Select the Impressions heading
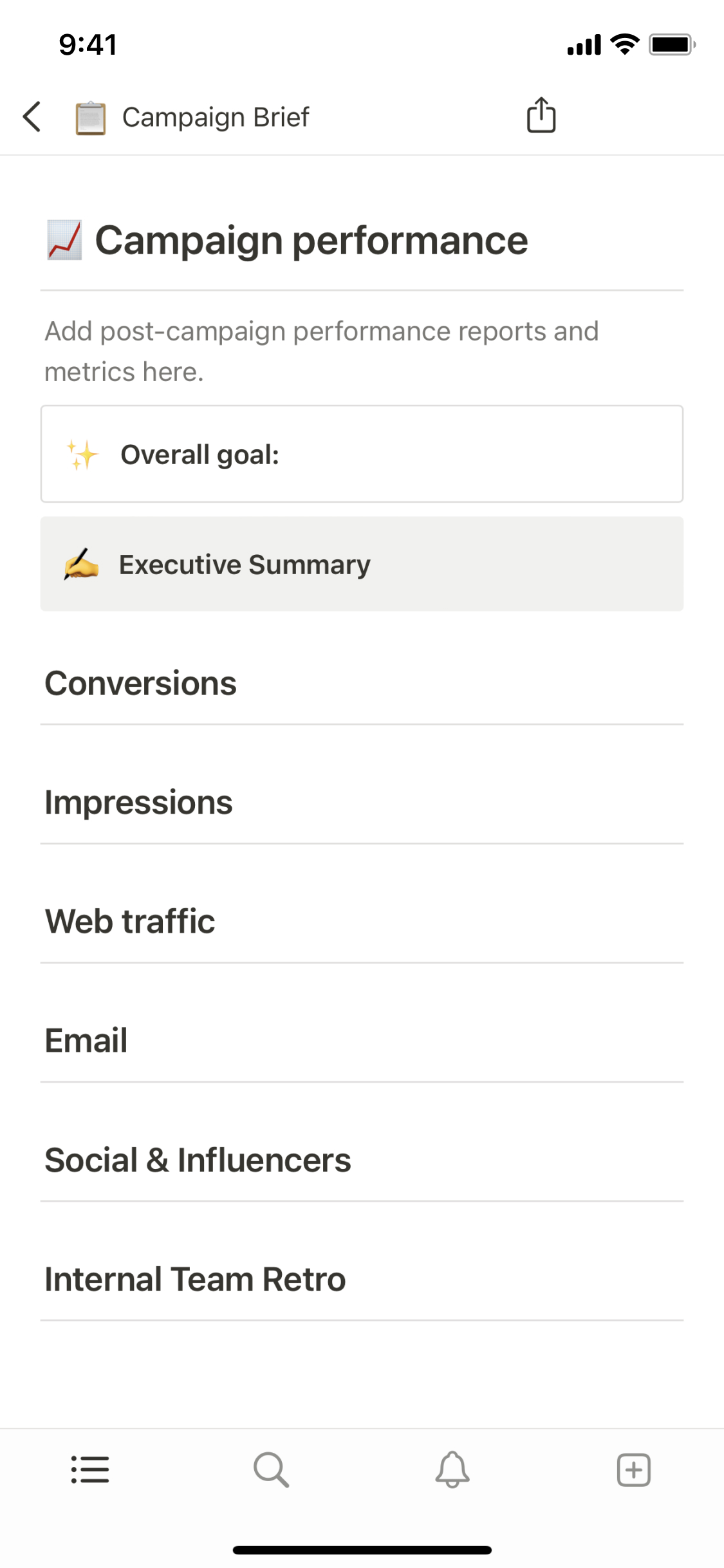 138,803
